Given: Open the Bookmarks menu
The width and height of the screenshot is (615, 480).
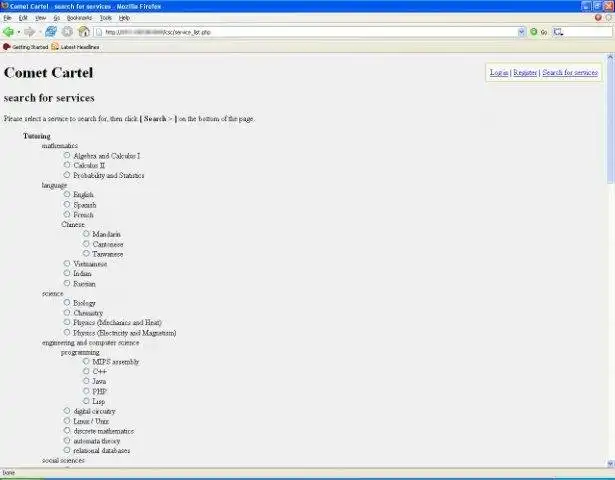Looking at the screenshot, I should pos(79,18).
